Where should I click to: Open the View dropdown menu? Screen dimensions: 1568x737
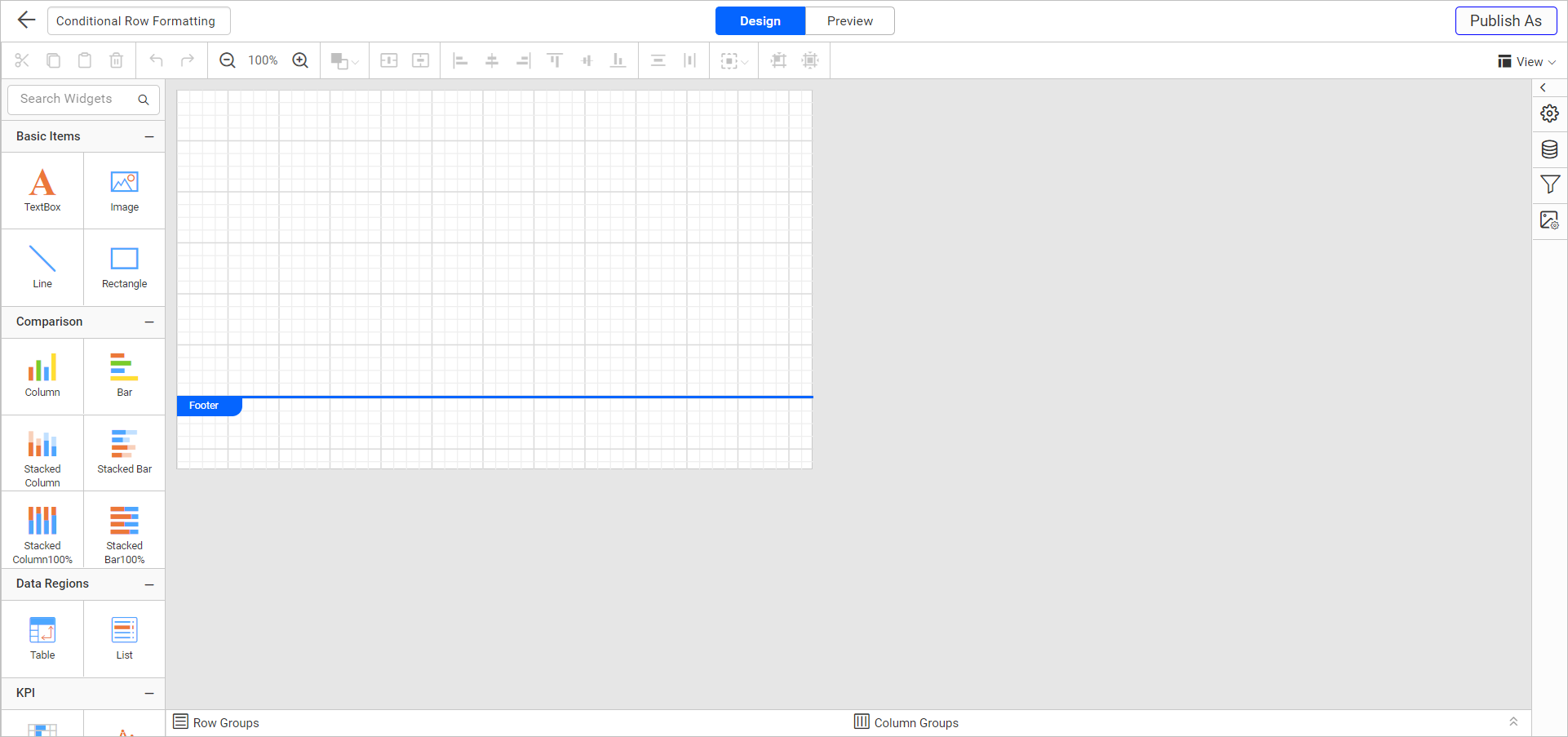pyautogui.click(x=1526, y=61)
